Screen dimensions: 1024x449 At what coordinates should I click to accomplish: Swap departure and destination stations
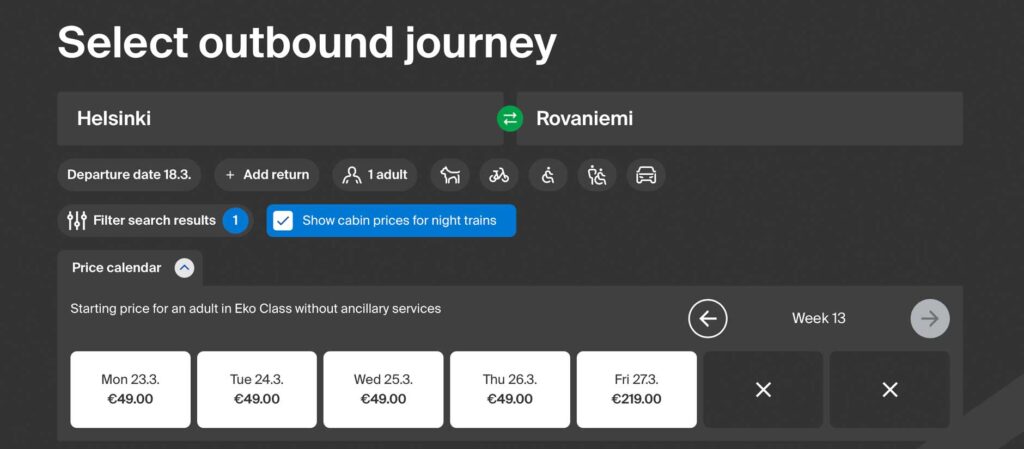click(x=509, y=119)
